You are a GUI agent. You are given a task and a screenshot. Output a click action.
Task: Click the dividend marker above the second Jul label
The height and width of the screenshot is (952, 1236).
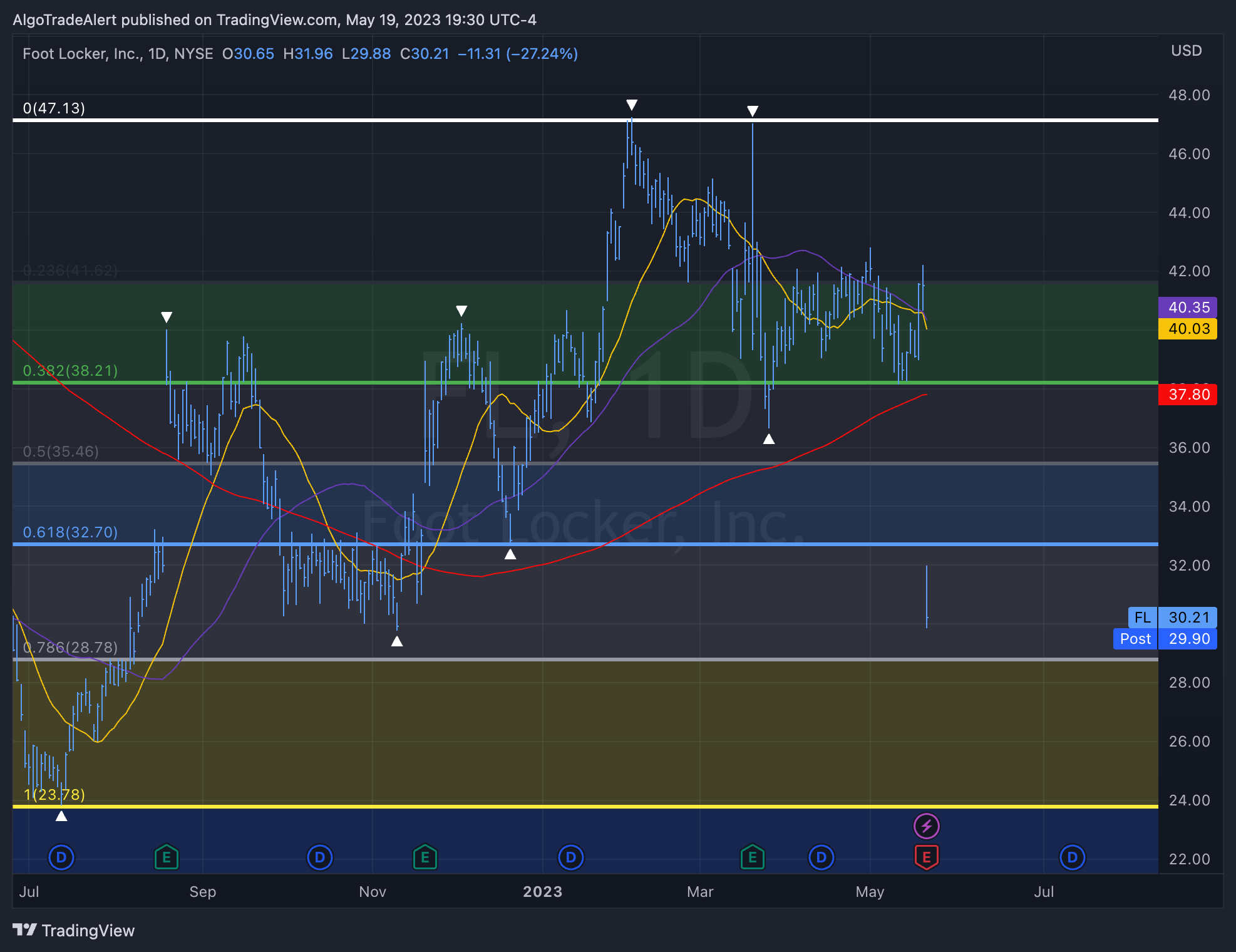pos(1073,857)
